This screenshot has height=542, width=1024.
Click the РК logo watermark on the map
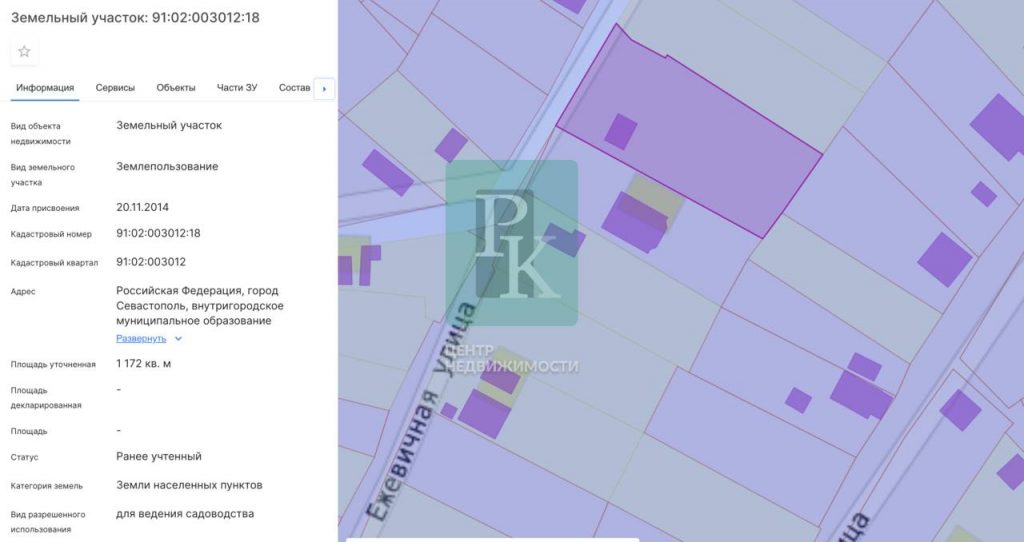512,243
